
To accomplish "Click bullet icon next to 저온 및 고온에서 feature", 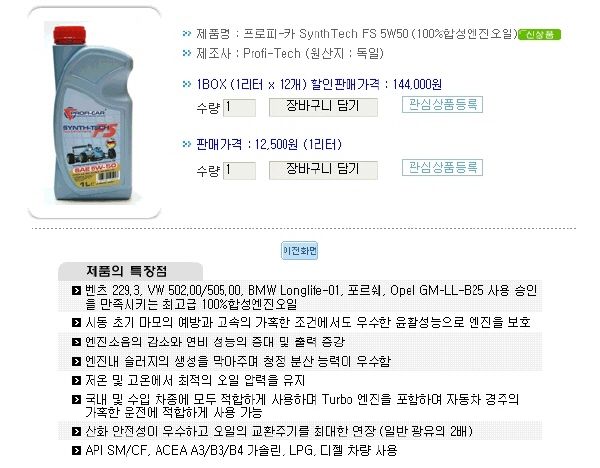I will [77, 380].
